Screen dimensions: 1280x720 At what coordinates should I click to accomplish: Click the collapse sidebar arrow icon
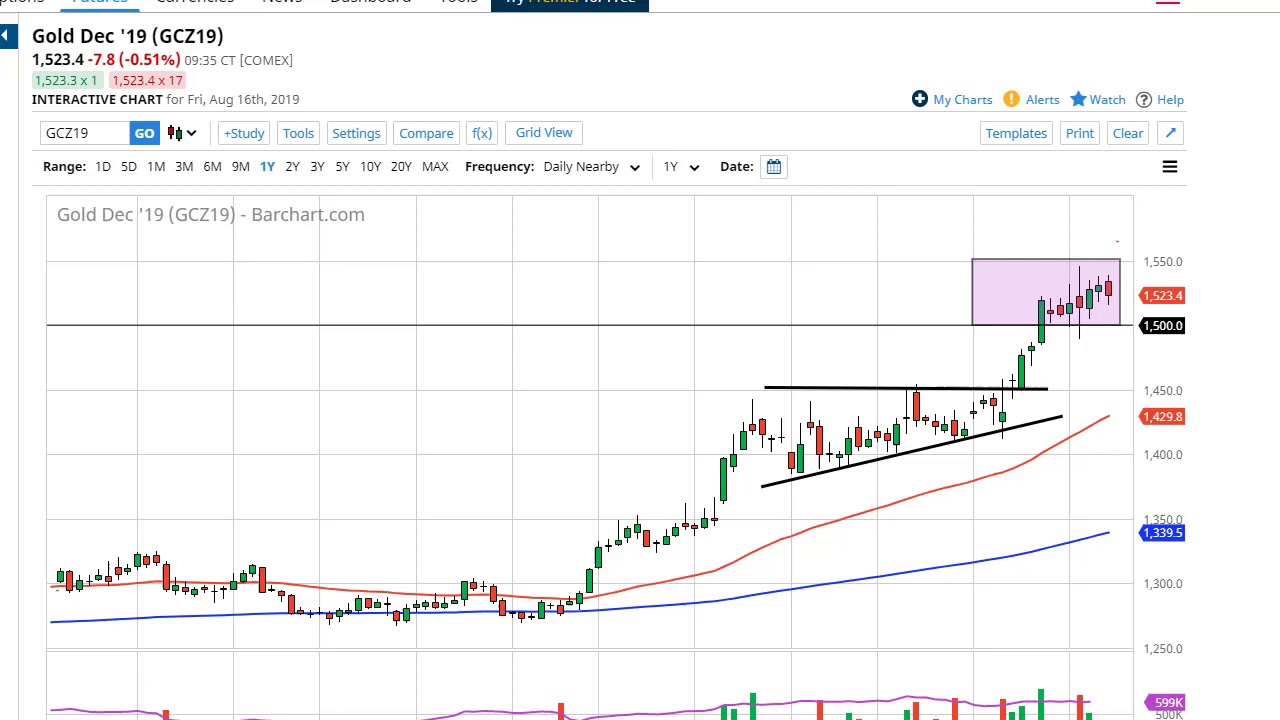pyautogui.click(x=7, y=37)
